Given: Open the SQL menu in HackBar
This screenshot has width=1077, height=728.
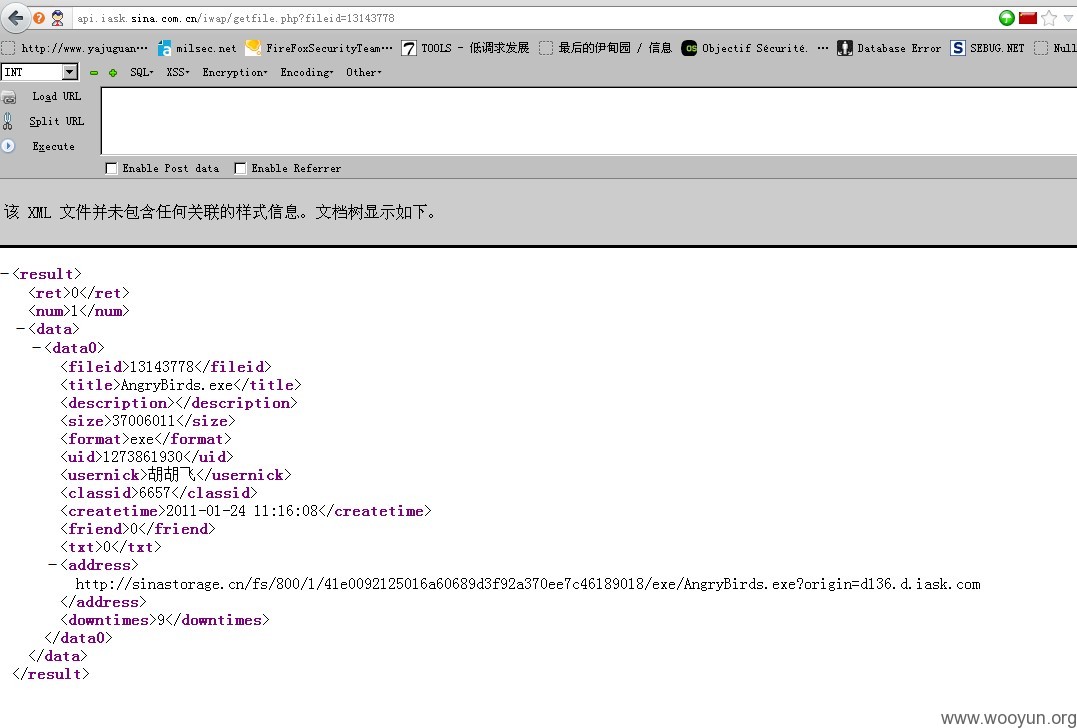Looking at the screenshot, I should (141, 72).
